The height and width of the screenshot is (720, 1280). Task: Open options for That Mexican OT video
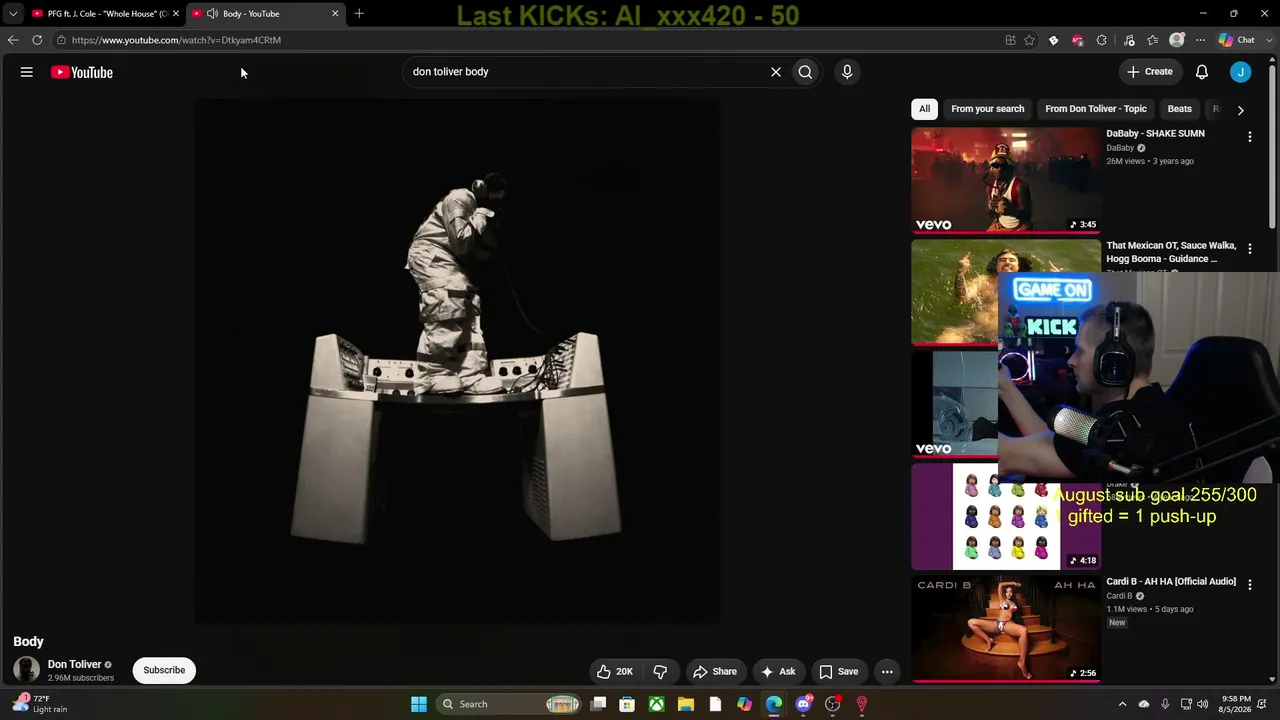[1249, 249]
